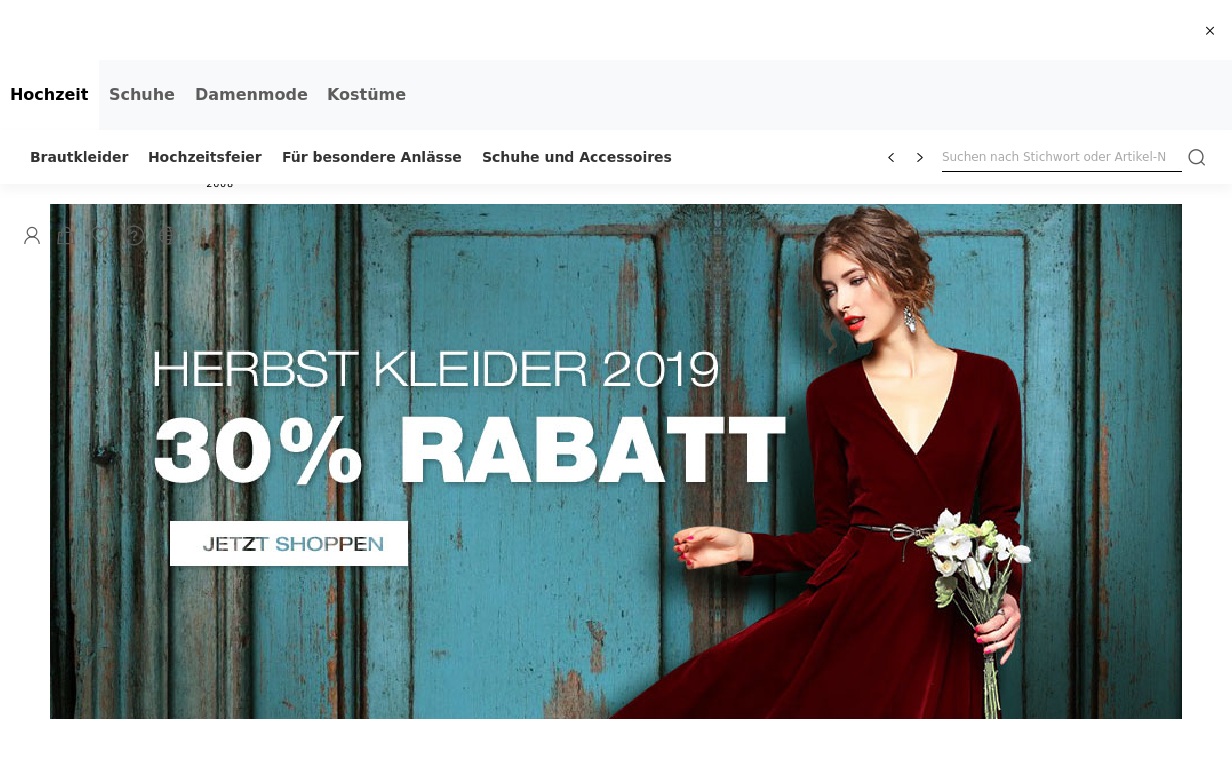Click the Jetzt Shoppen button
Screen dimensions: 1232x768
point(289,543)
